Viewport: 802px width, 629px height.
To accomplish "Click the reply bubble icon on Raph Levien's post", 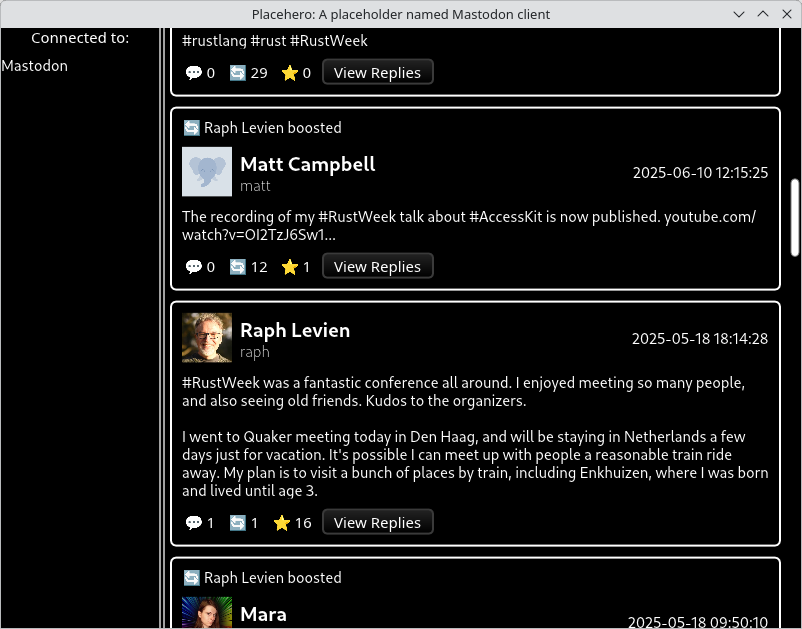I will click(193, 523).
